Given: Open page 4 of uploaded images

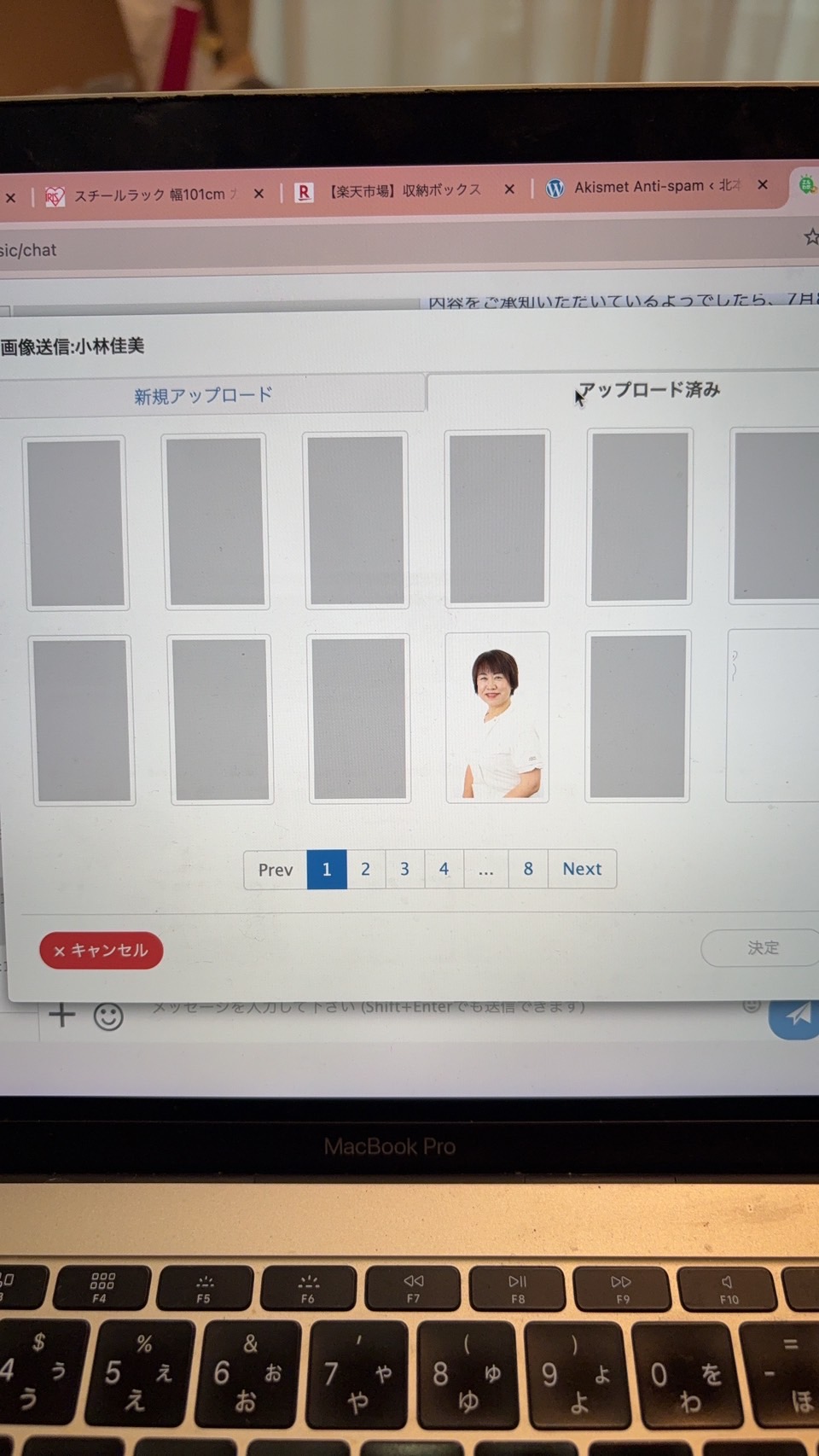Looking at the screenshot, I should tap(444, 869).
